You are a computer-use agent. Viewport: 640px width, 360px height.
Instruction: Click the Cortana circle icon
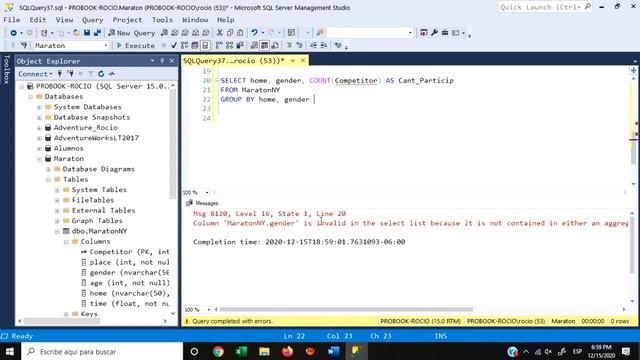point(194,351)
